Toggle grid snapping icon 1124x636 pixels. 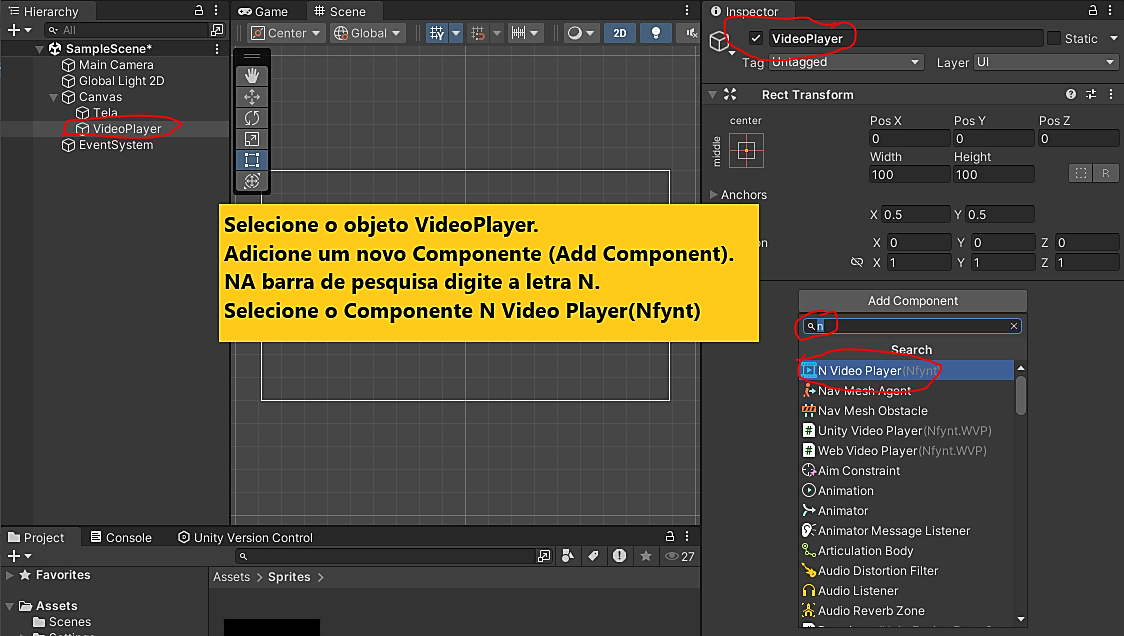tap(478, 33)
